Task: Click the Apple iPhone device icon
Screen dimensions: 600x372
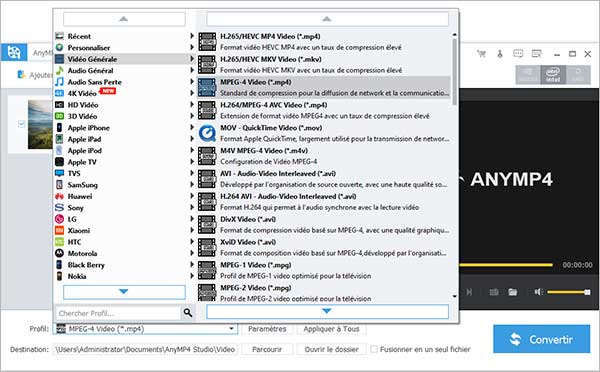Action: pyautogui.click(x=59, y=127)
